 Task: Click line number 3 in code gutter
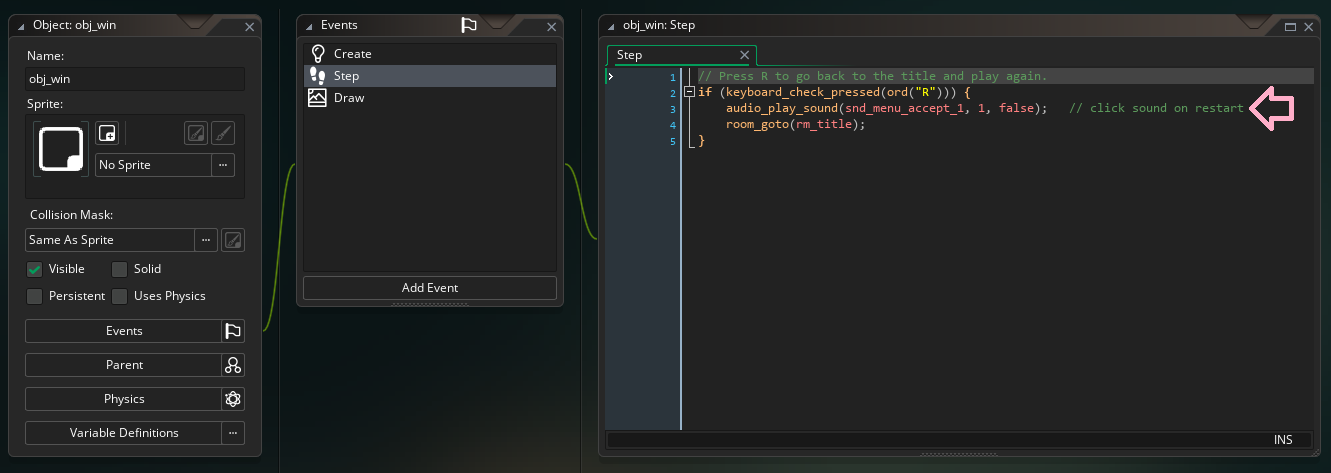pos(673,108)
